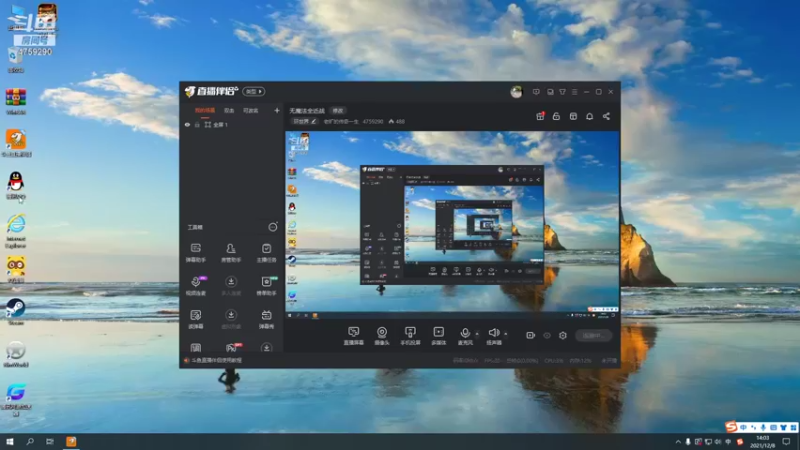
Task: Click the modify (修改) title button
Action: [338, 111]
